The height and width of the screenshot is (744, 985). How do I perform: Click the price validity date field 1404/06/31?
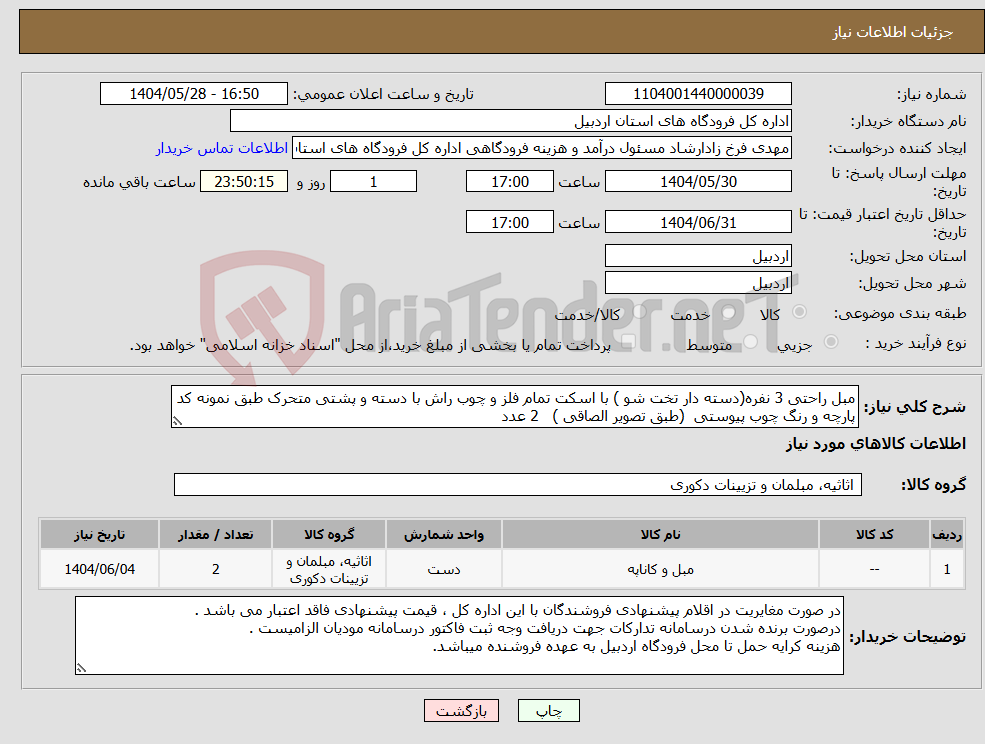698,221
